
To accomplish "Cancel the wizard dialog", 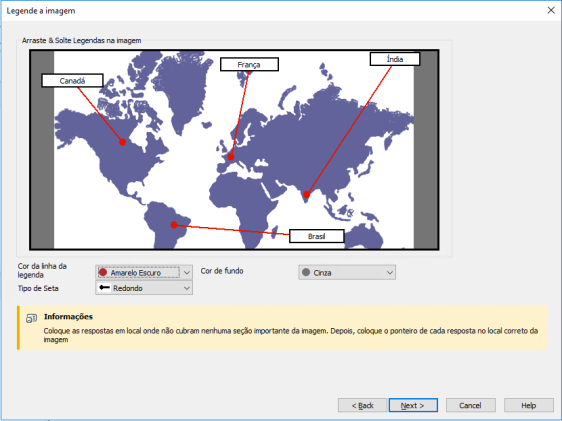I will [471, 405].
